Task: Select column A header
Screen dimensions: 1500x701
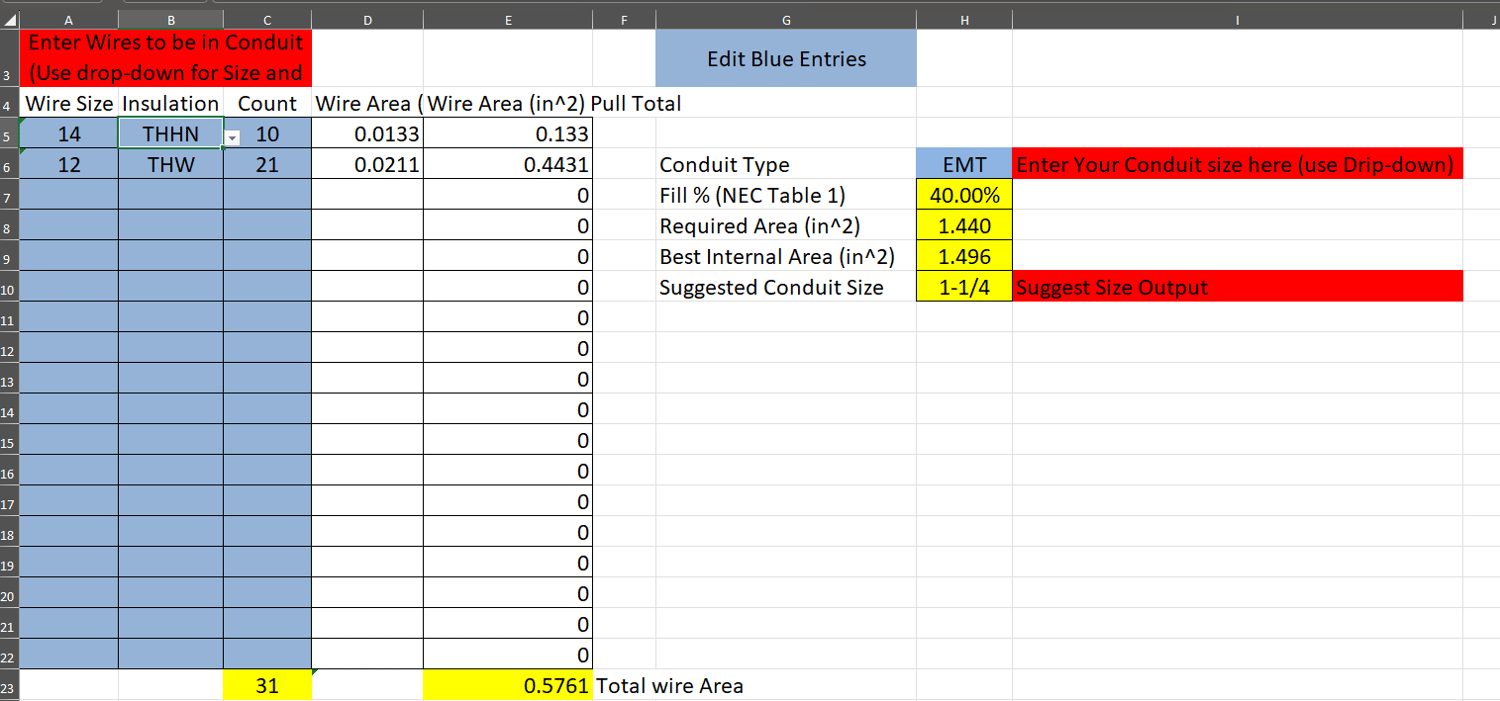Action: 69,19
